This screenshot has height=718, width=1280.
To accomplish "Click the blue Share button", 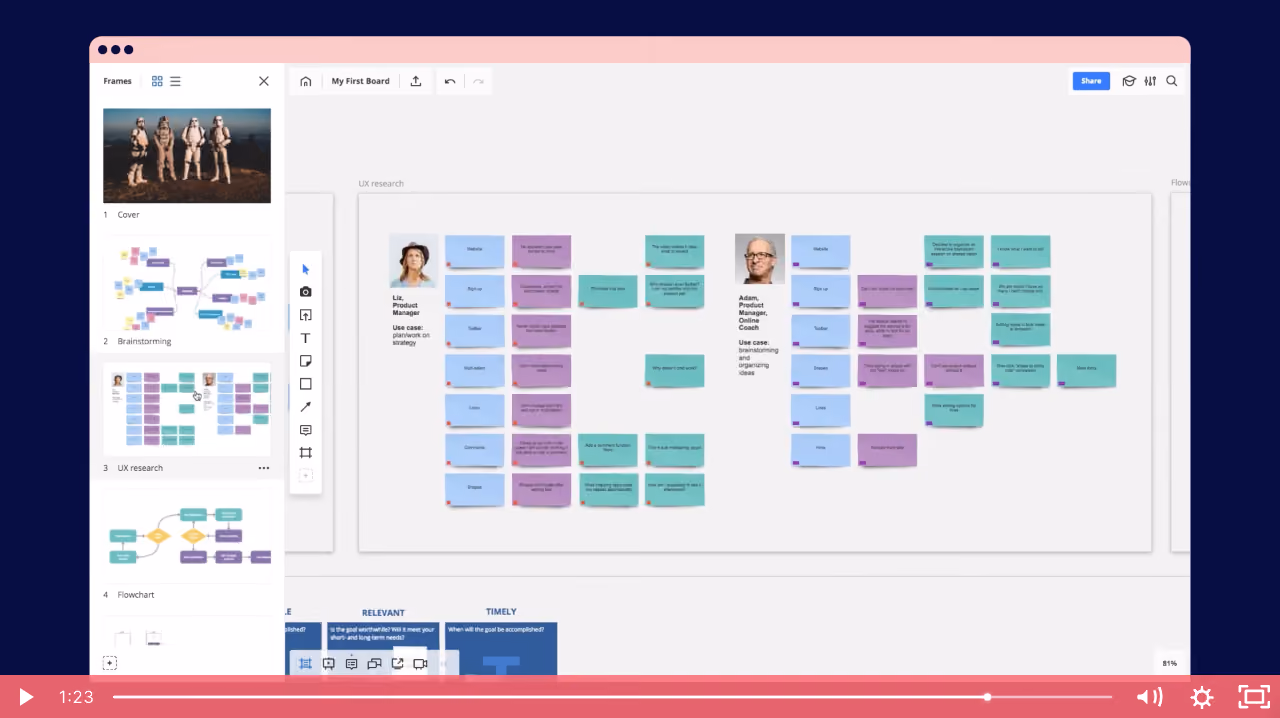I will [x=1091, y=81].
